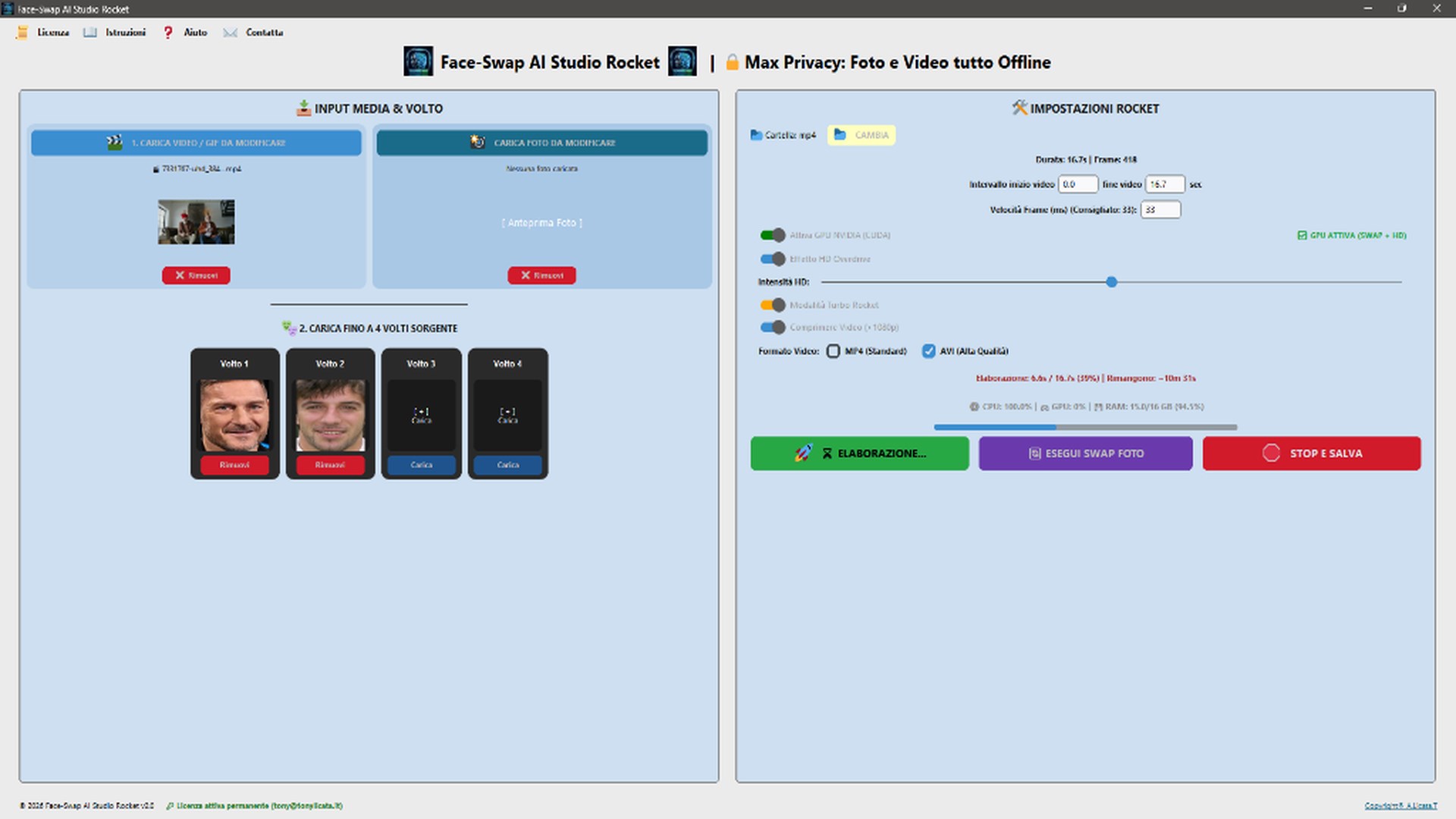Click the green ELABORAZIONE rocket button
This screenshot has width=1456, height=819.
(860, 453)
